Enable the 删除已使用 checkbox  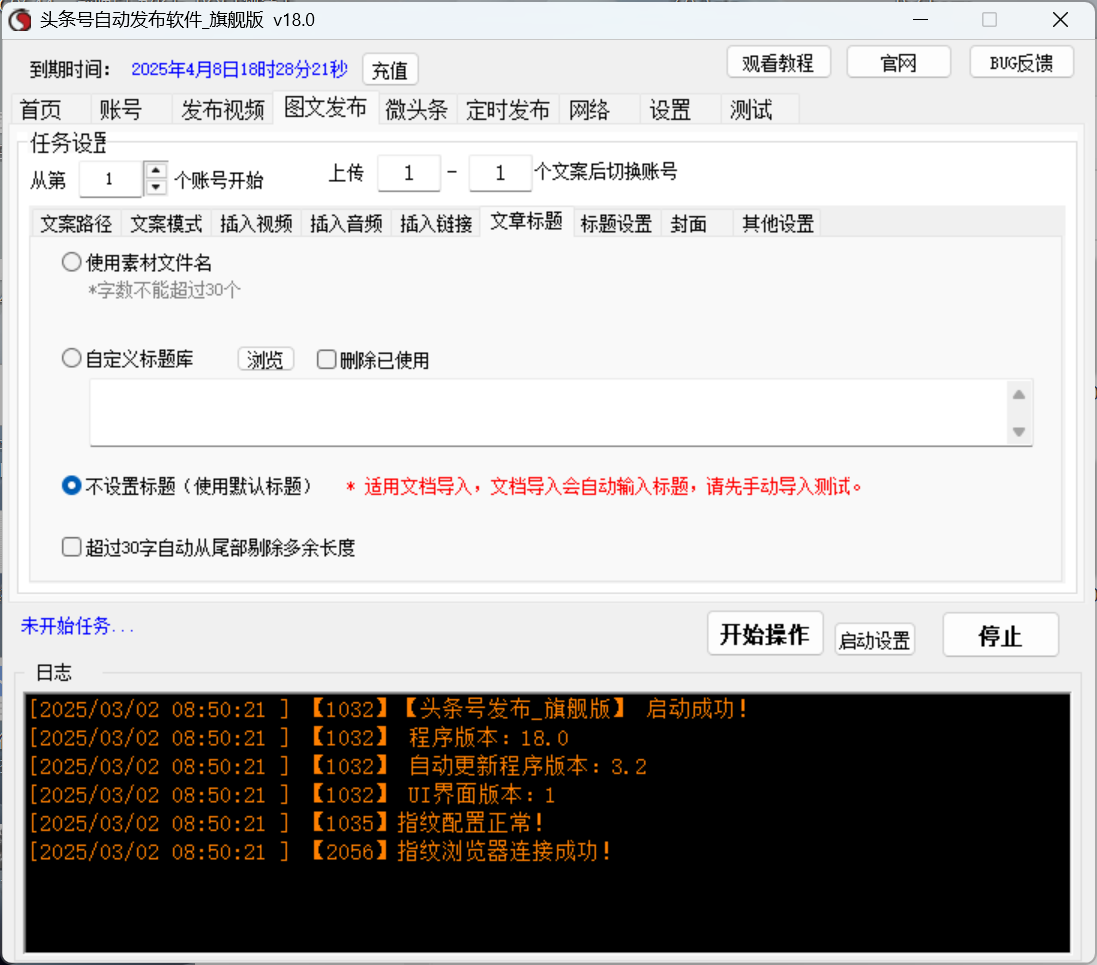click(x=373, y=360)
